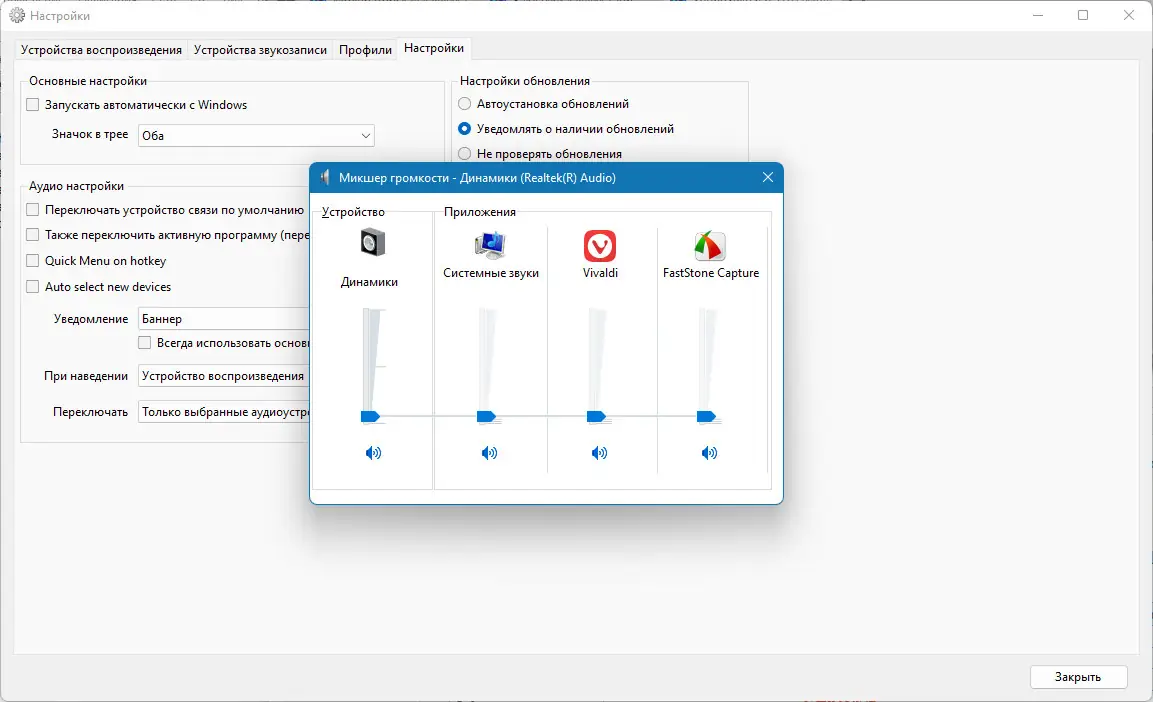Select Автоустановка обновлений radio button

(x=465, y=104)
